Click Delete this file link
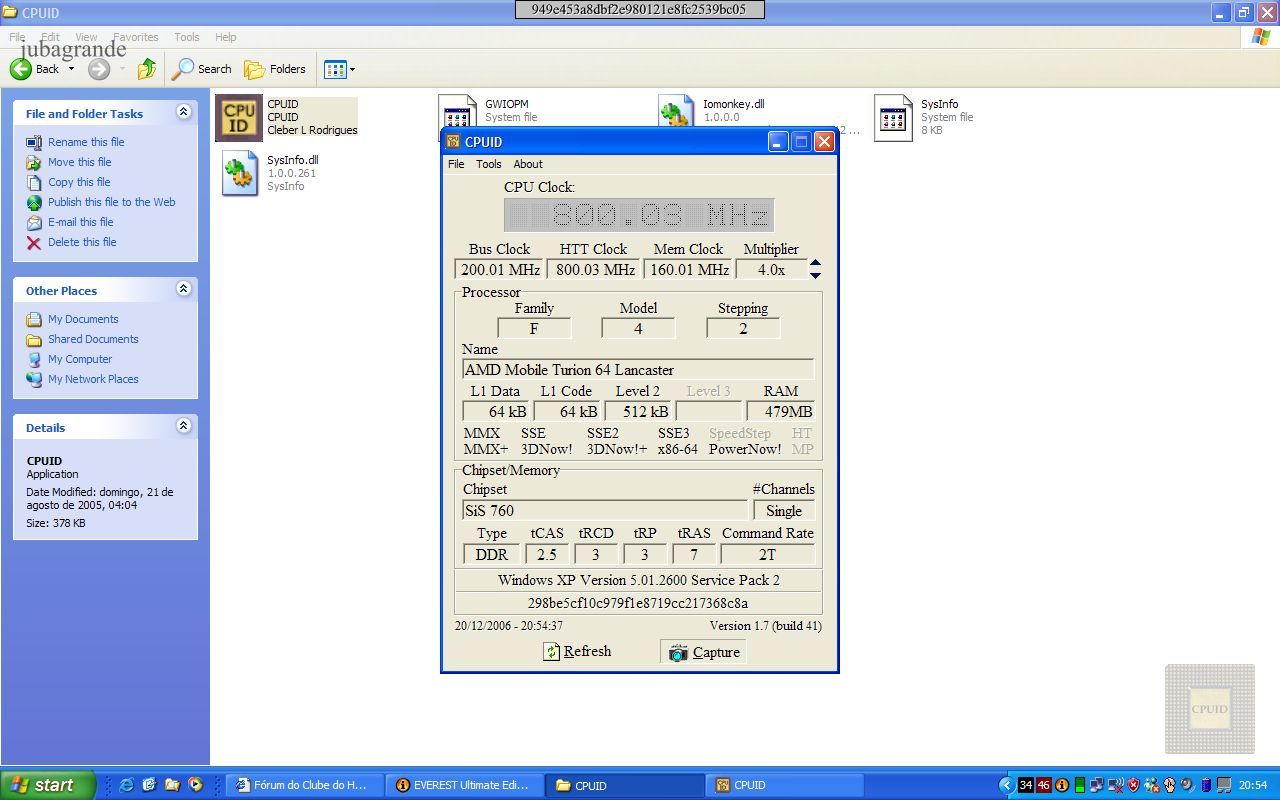 pos(82,242)
